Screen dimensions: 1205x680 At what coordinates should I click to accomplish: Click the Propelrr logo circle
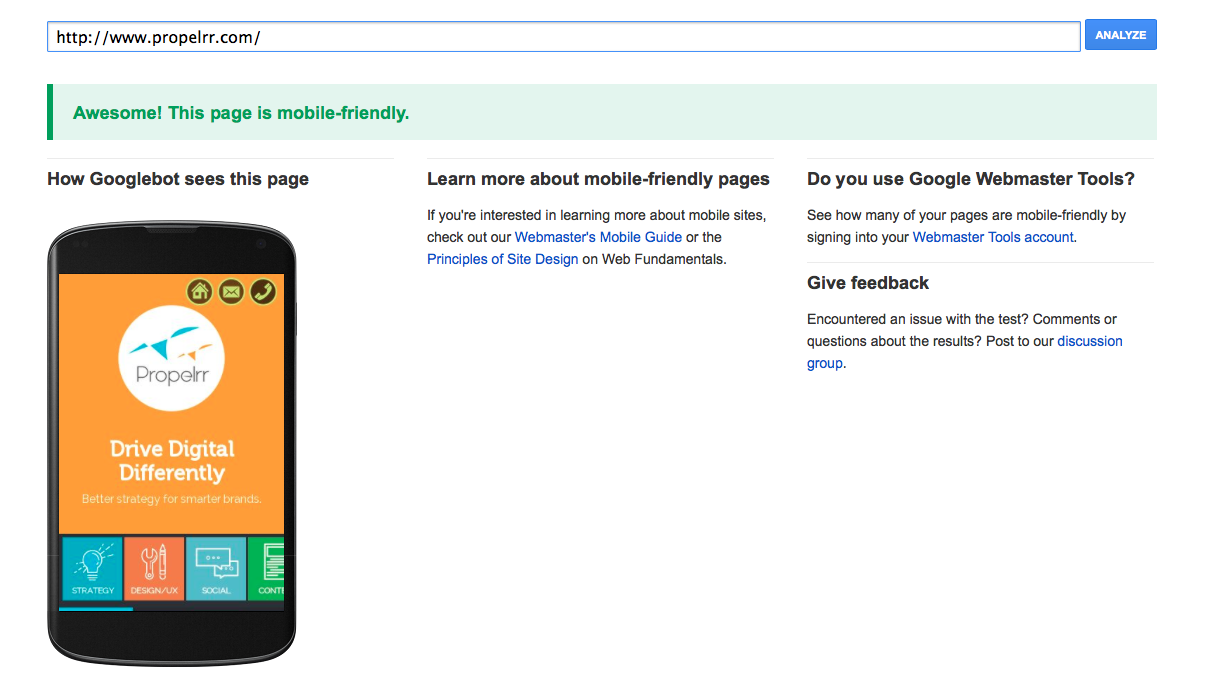[171, 358]
